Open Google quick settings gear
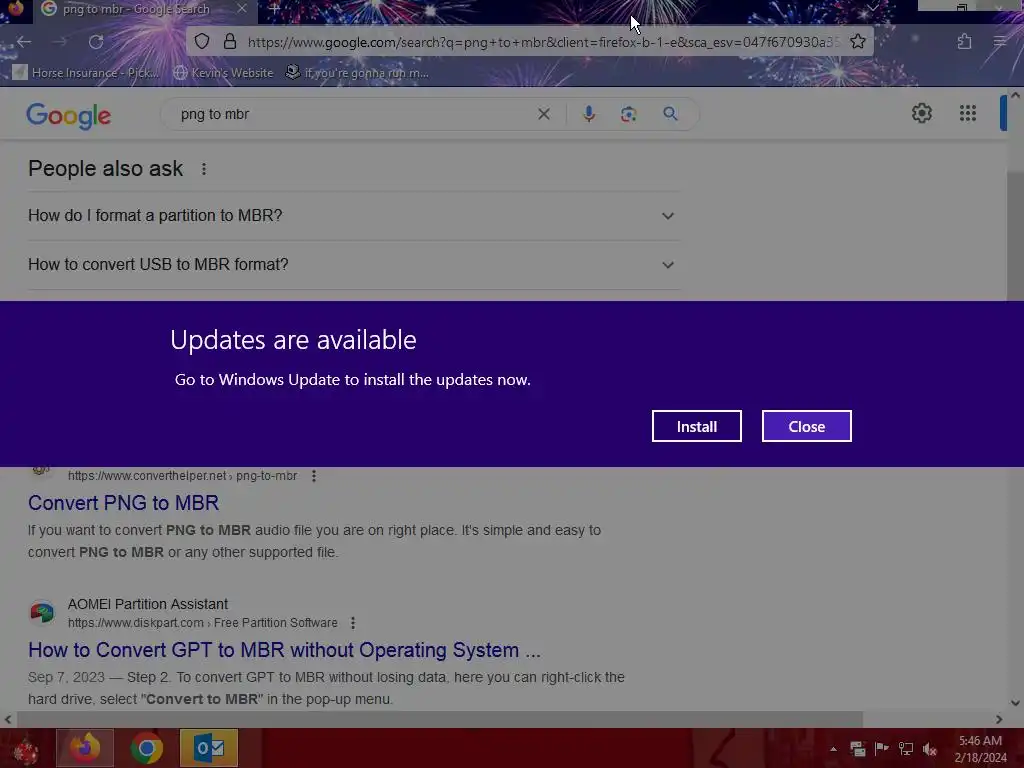The width and height of the screenshot is (1024, 768). 921,114
